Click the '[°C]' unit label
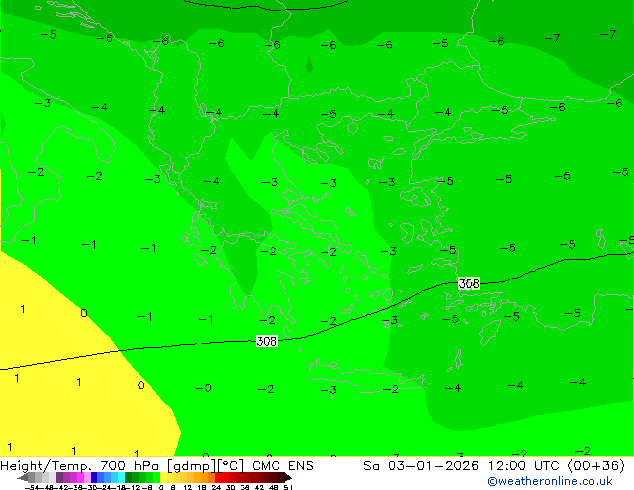Image resolution: width=634 pixels, height=490 pixels. coord(231,466)
